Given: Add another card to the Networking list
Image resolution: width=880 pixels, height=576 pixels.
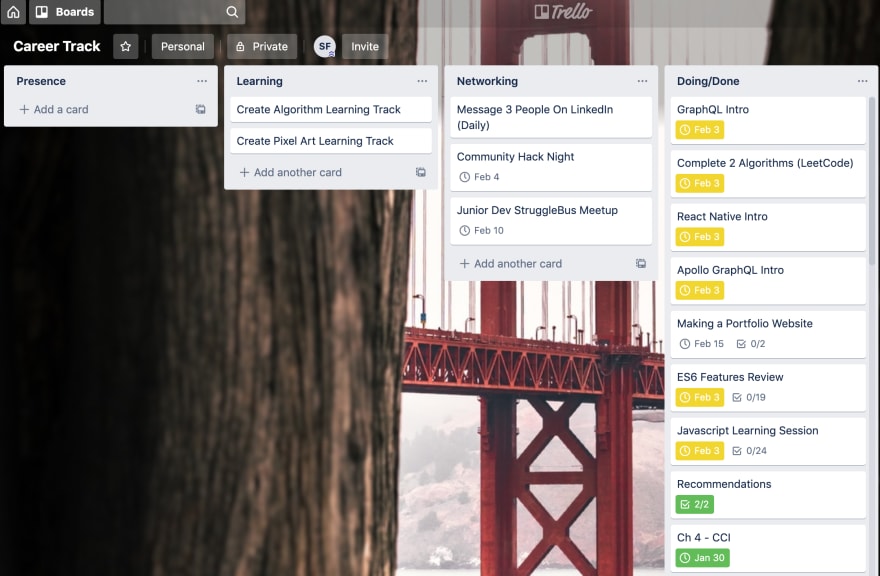Looking at the screenshot, I should 511,263.
